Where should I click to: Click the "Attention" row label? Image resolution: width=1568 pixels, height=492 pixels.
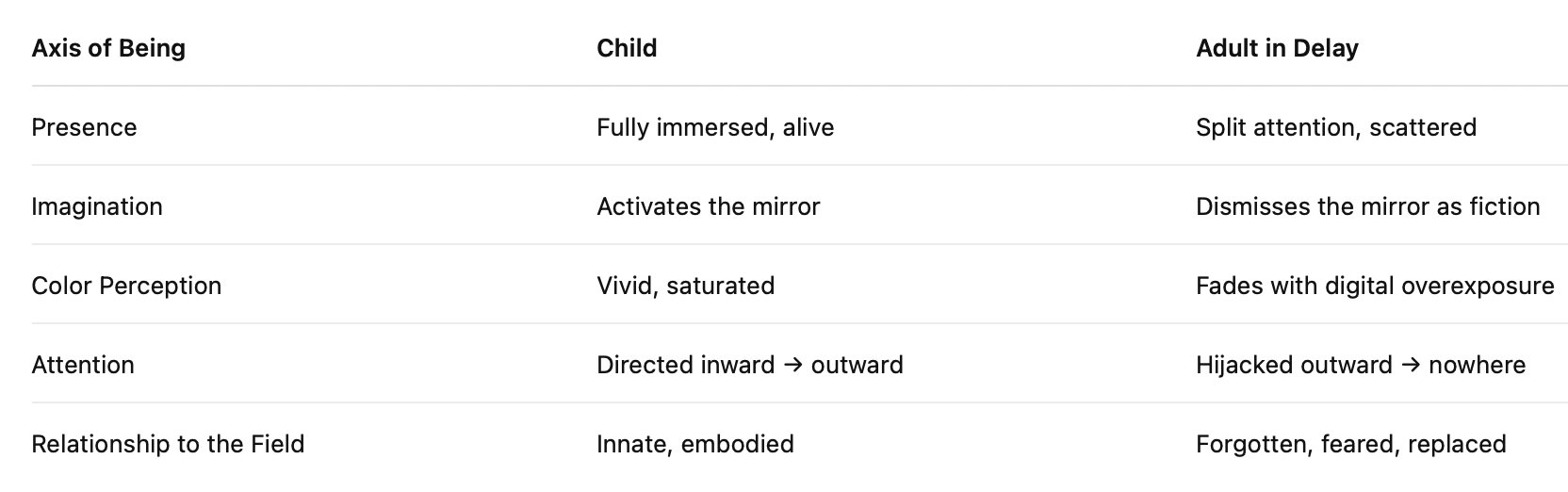(83, 365)
